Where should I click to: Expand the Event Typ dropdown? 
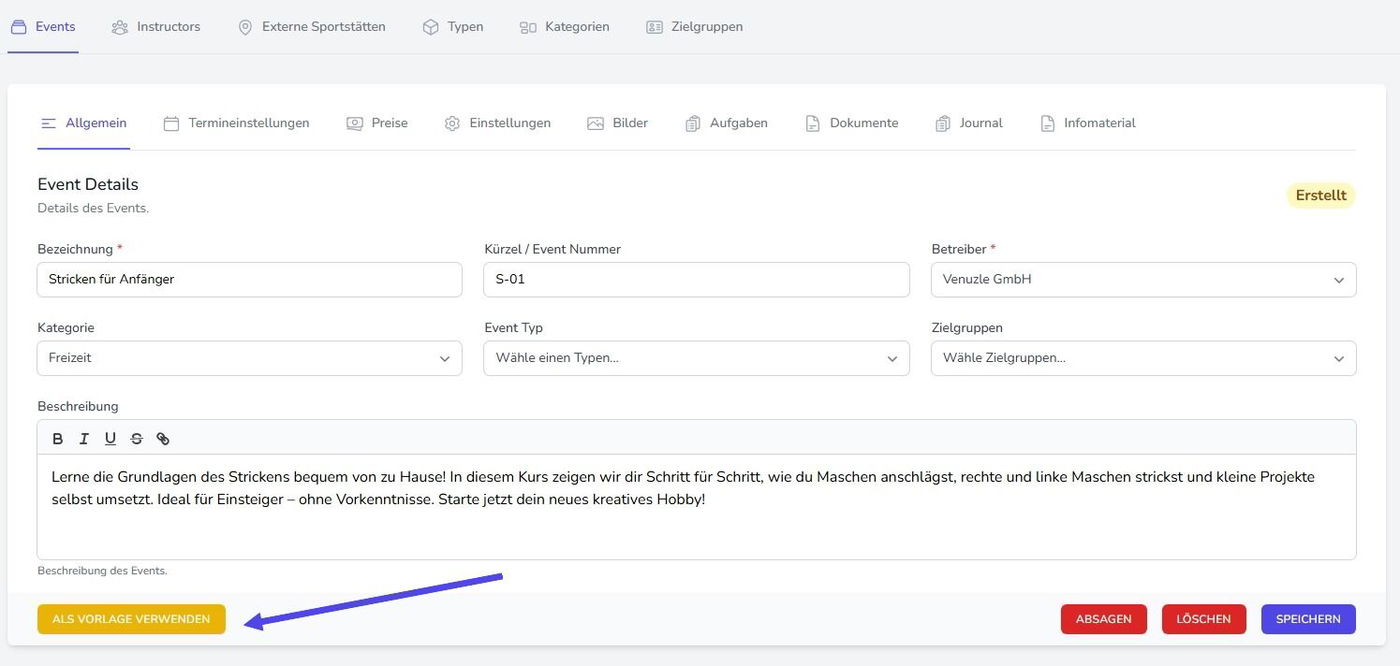696,358
